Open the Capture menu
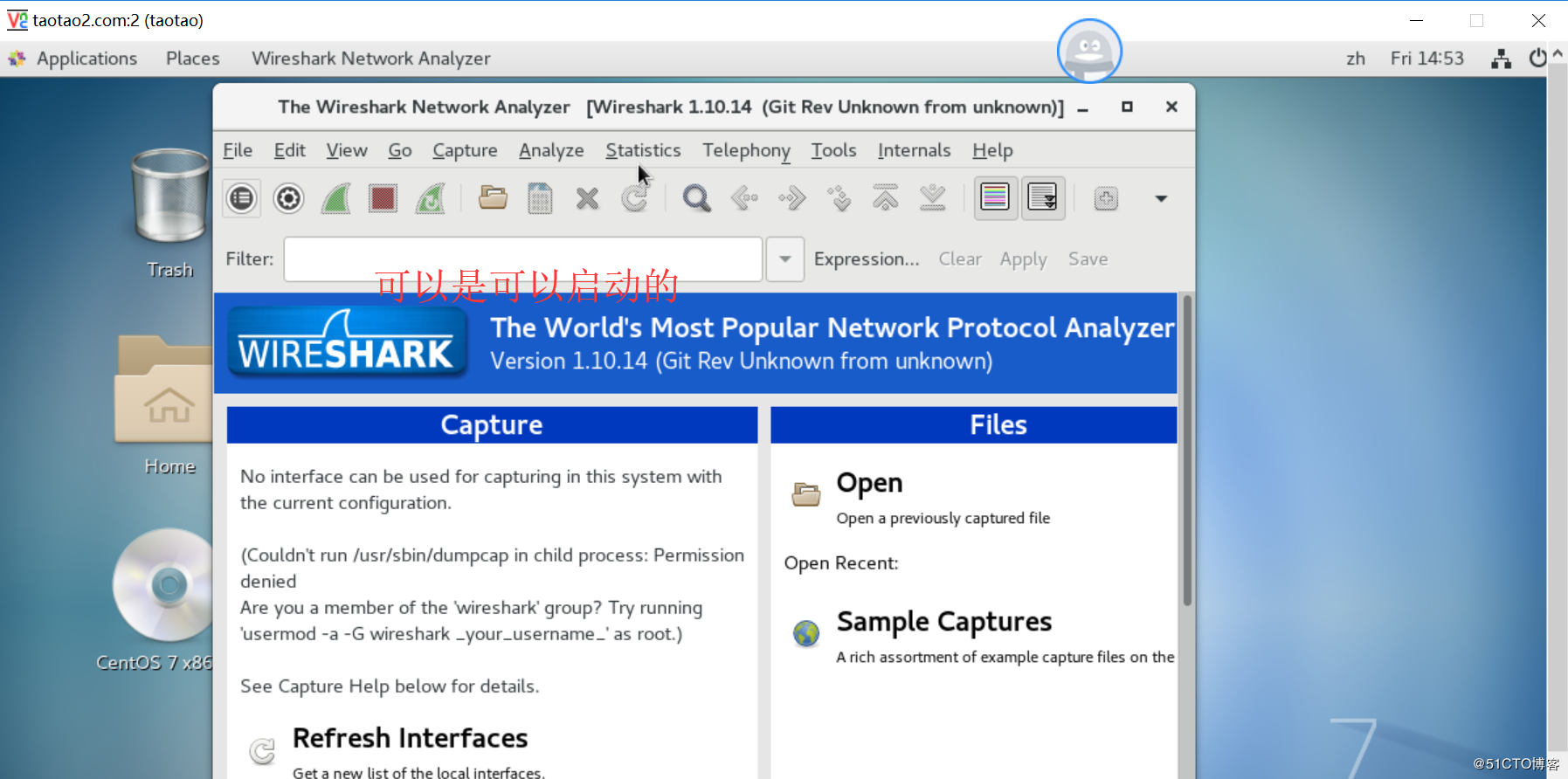Image resolution: width=1568 pixels, height=779 pixels. [x=465, y=150]
